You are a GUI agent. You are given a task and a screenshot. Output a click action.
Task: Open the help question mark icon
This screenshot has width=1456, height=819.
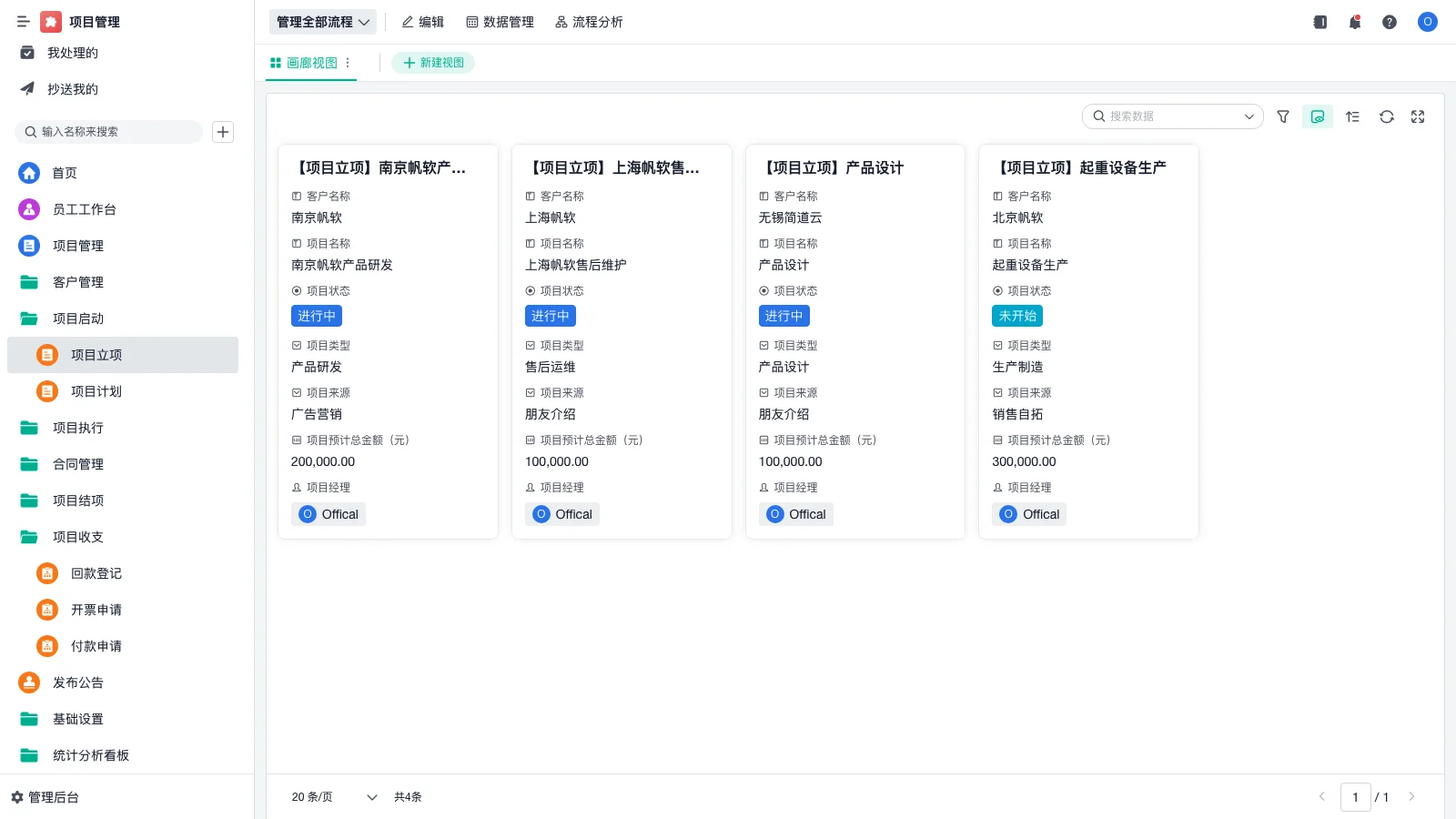click(1390, 22)
